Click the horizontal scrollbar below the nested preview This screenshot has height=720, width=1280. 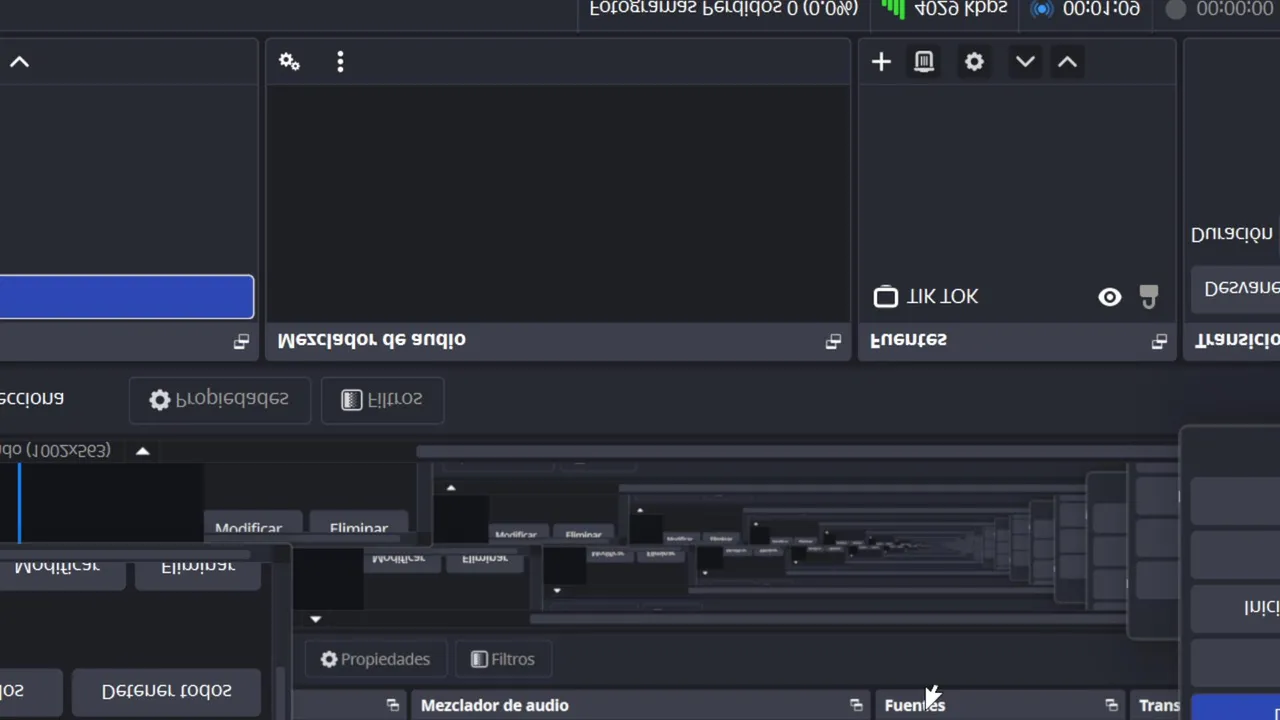click(826, 620)
